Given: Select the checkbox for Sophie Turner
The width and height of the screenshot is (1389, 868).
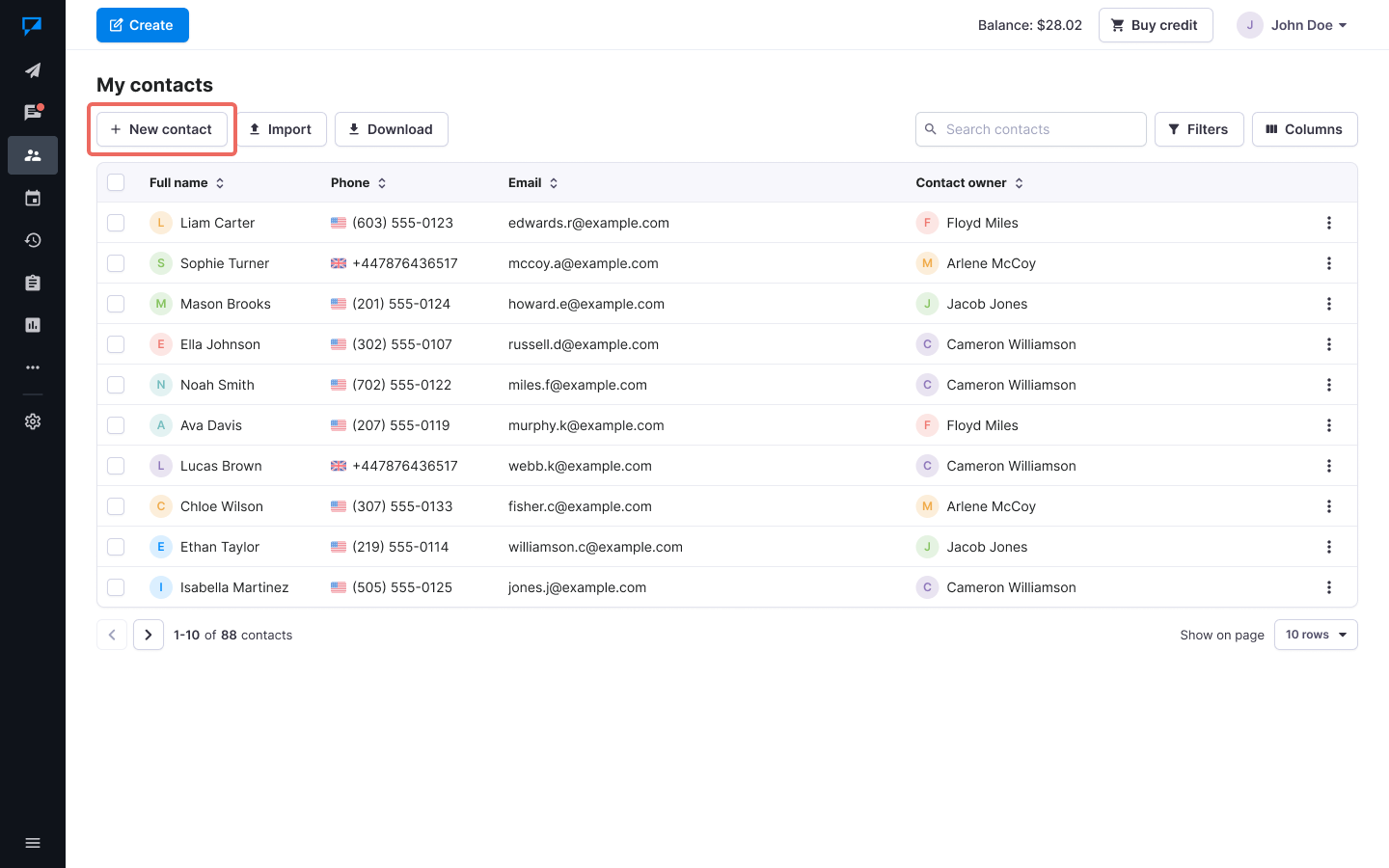Looking at the screenshot, I should 116,263.
